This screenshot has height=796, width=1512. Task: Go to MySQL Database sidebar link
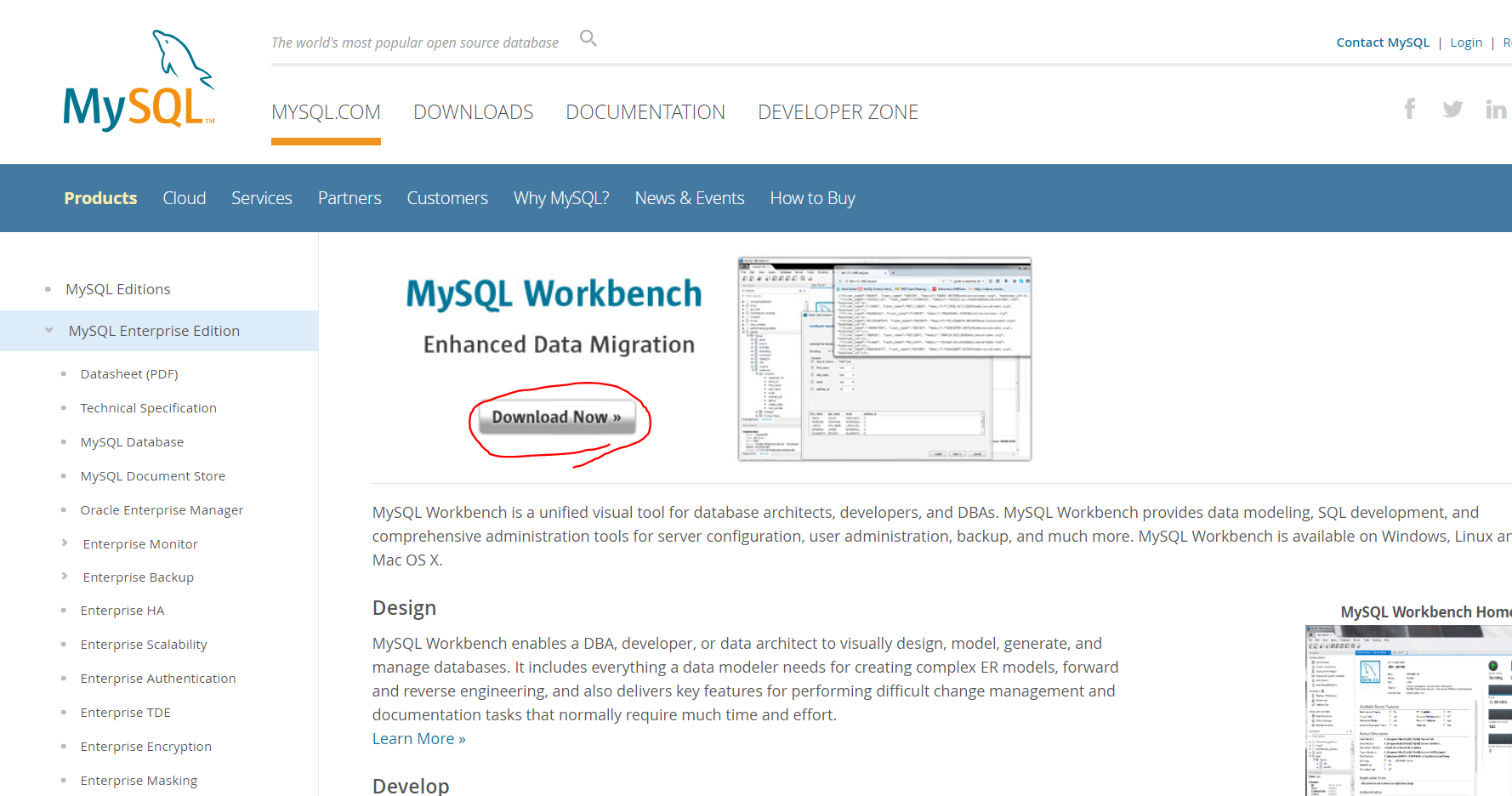click(x=132, y=442)
